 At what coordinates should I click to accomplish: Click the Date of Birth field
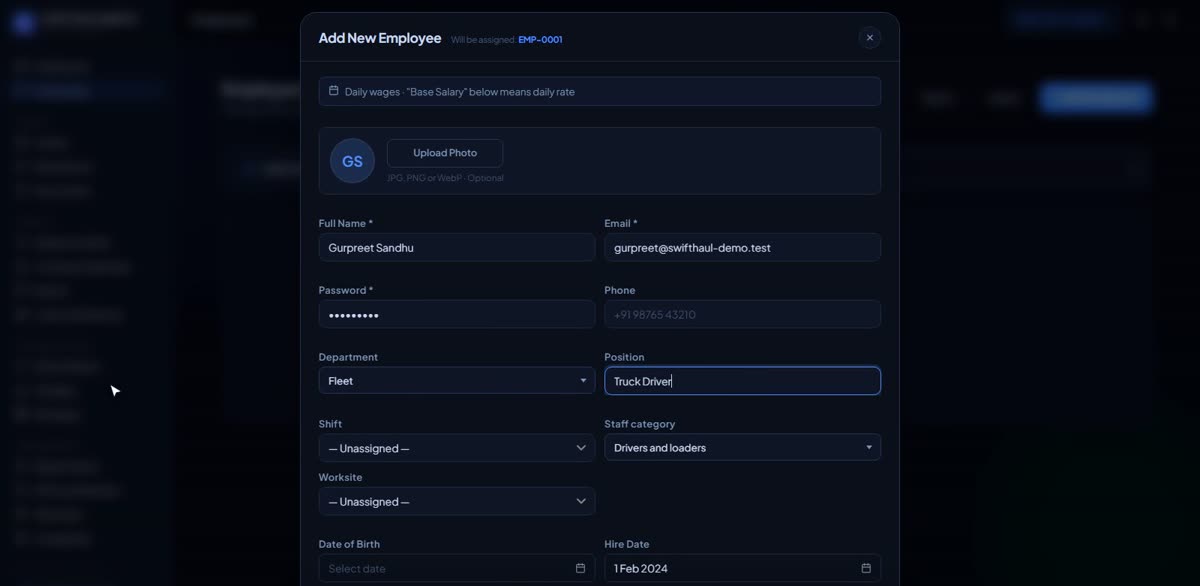[457, 568]
